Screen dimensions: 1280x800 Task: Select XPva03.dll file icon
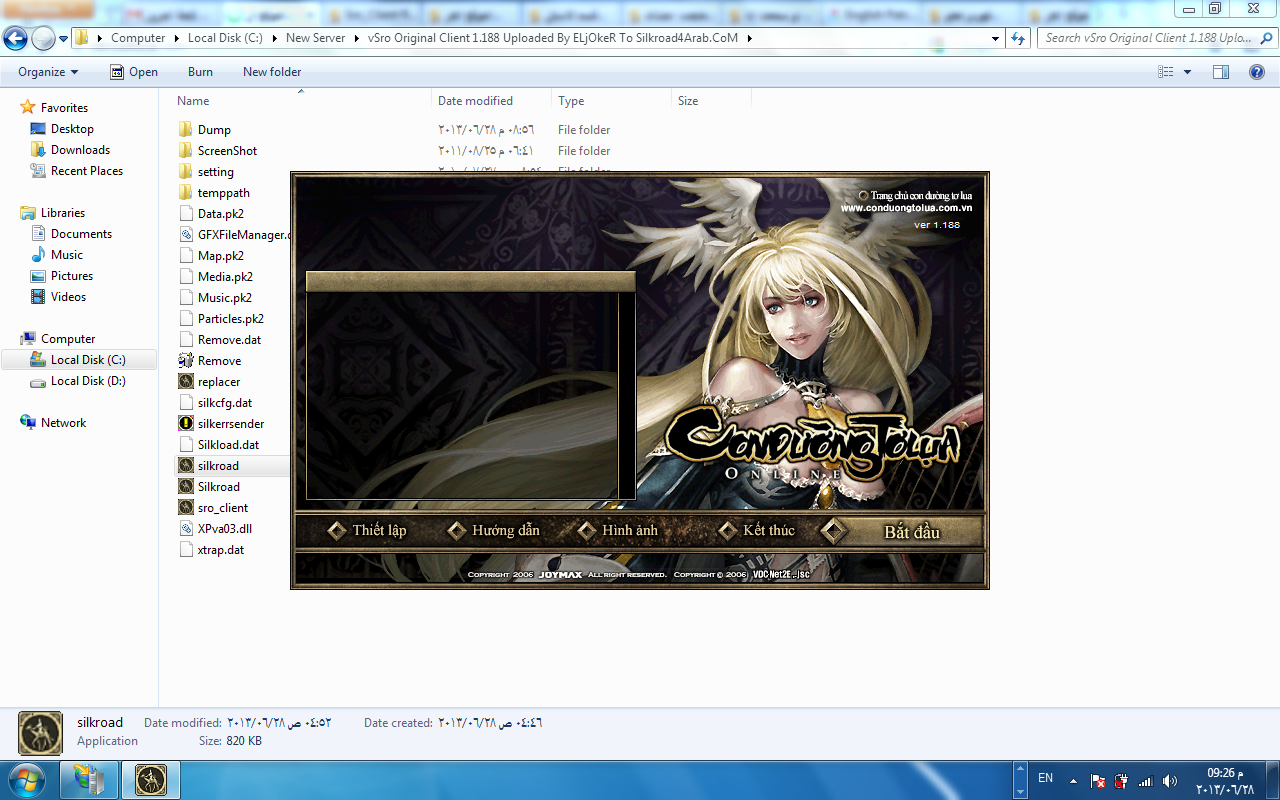tap(185, 529)
